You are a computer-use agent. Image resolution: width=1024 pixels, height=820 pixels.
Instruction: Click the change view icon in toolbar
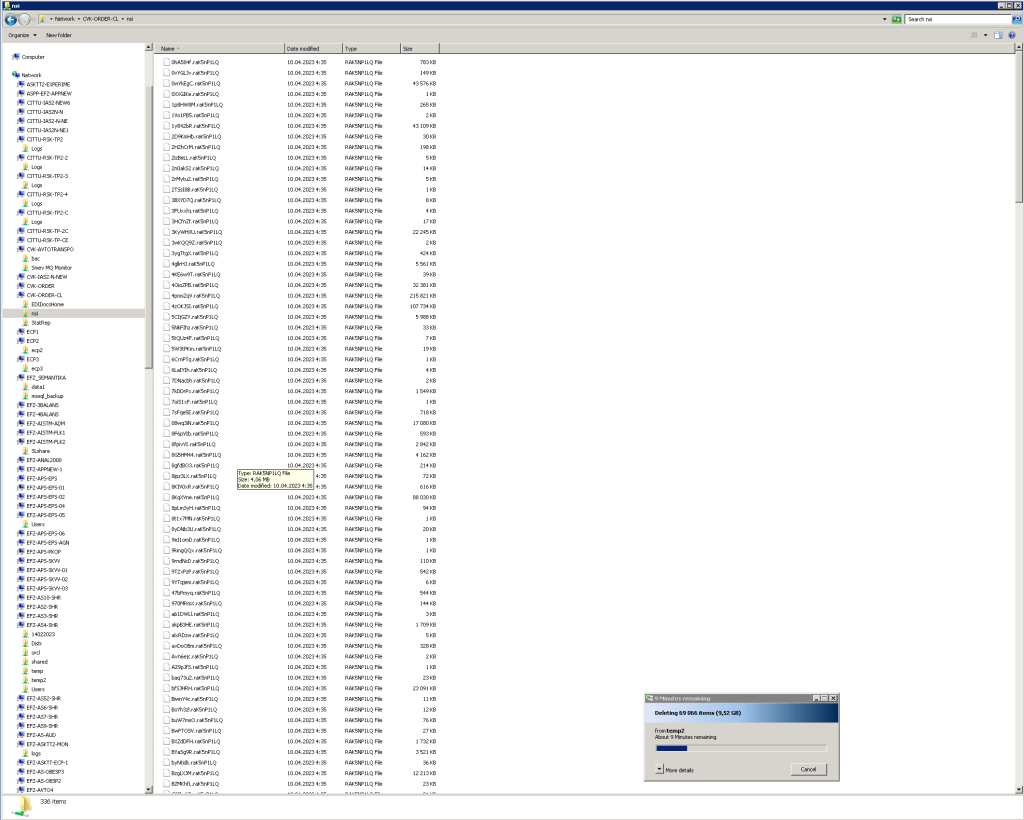point(973,35)
